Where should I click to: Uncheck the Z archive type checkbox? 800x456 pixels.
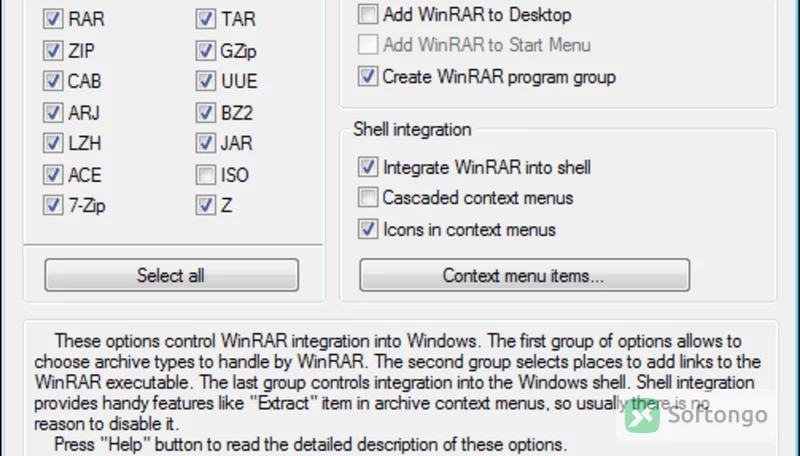point(206,206)
